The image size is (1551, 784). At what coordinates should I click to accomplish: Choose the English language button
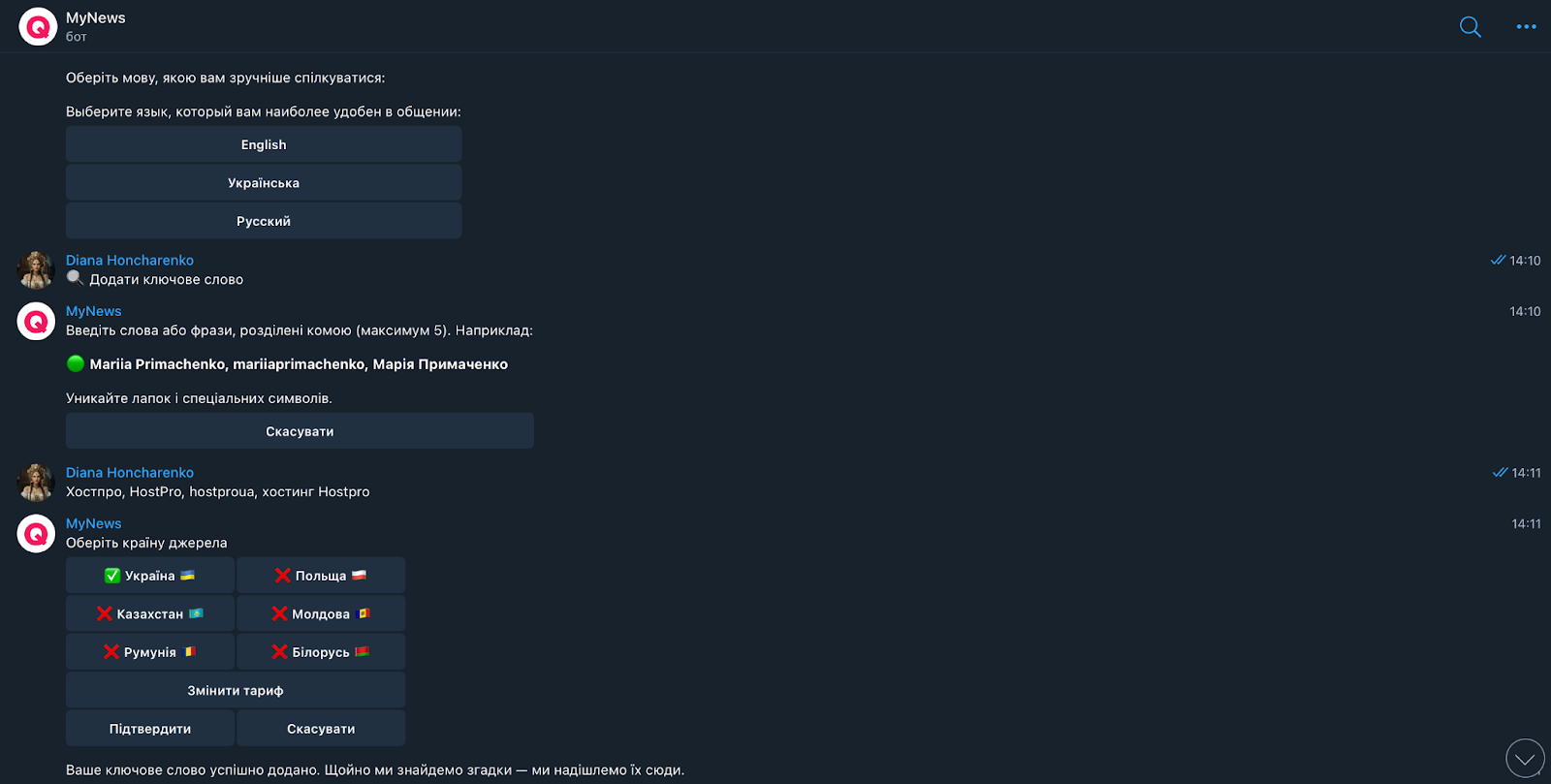264,144
